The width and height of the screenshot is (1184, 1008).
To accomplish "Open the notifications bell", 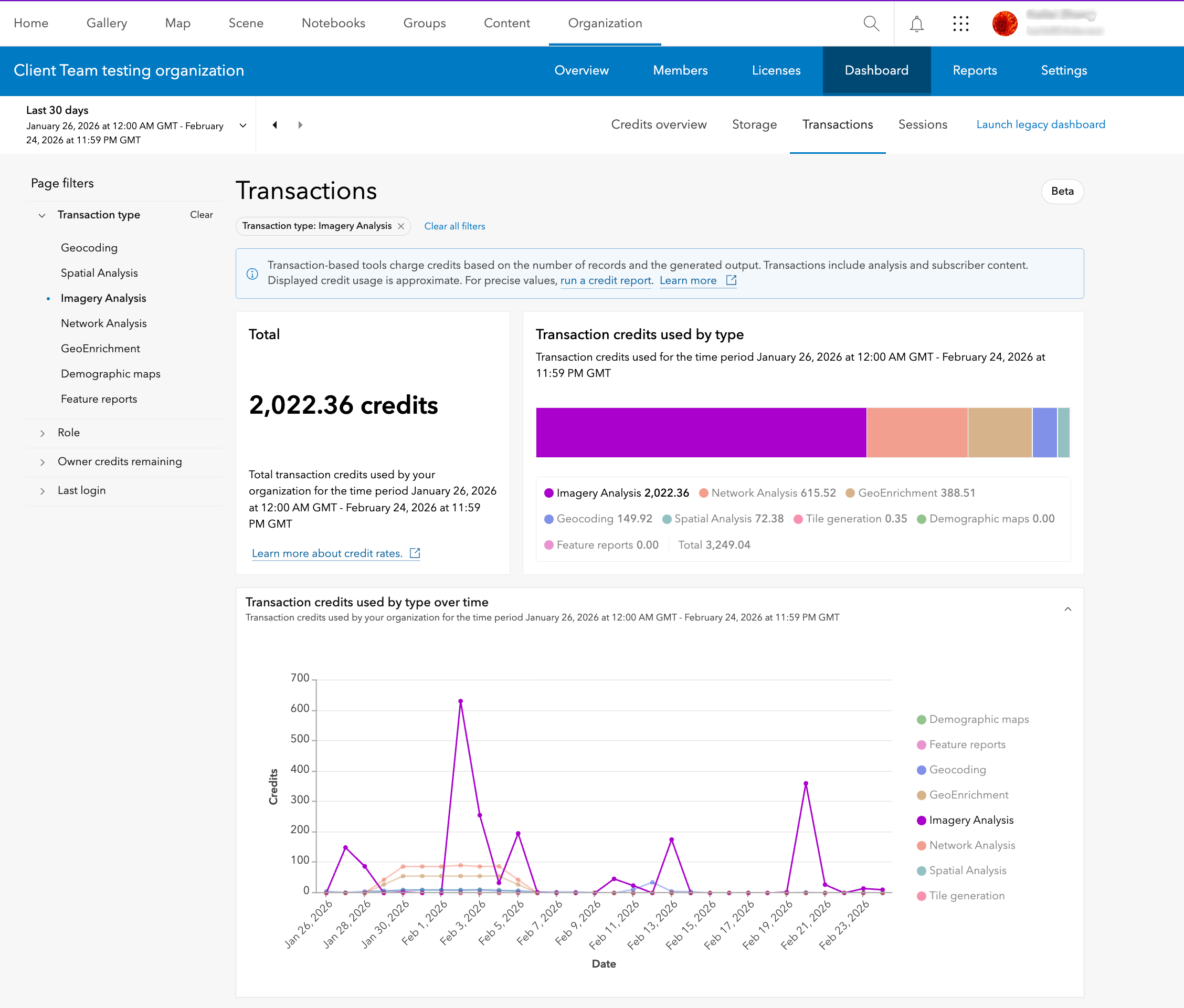I will (x=916, y=24).
